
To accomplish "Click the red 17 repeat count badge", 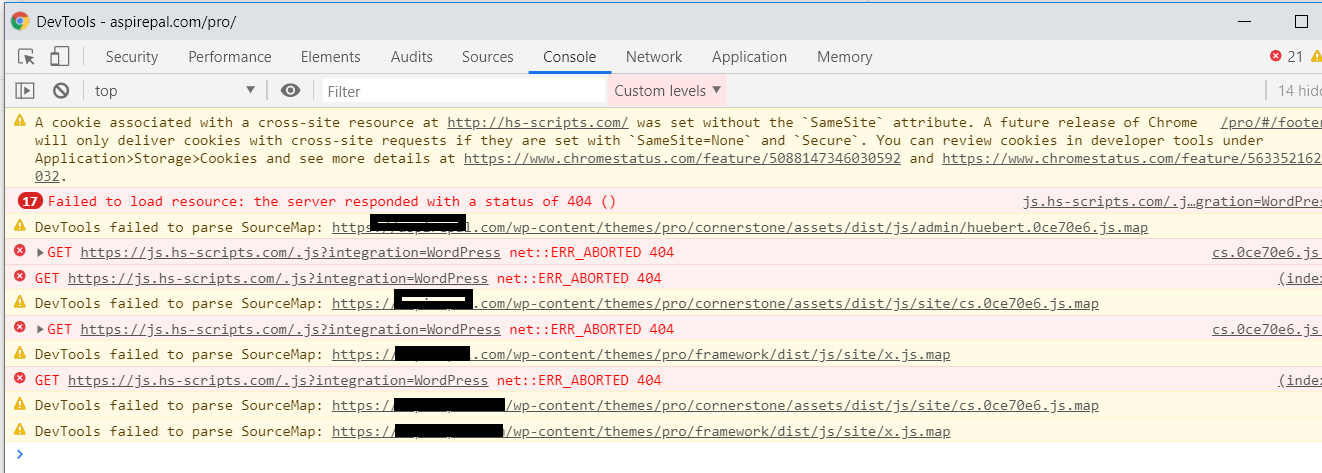I will (30, 202).
